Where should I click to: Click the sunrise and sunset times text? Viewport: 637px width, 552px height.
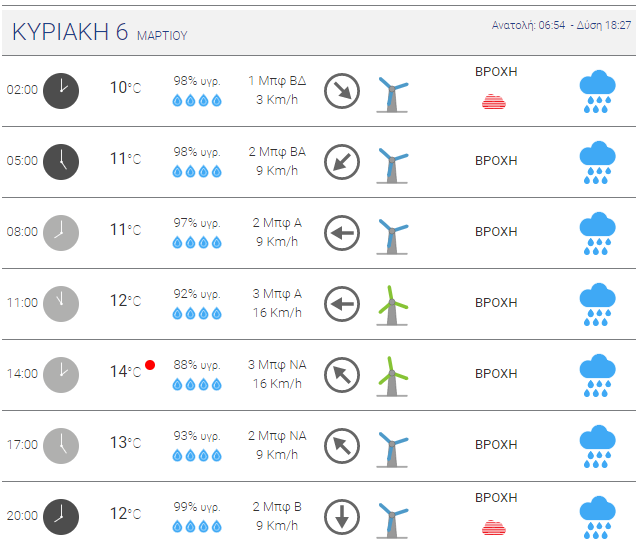click(561, 25)
